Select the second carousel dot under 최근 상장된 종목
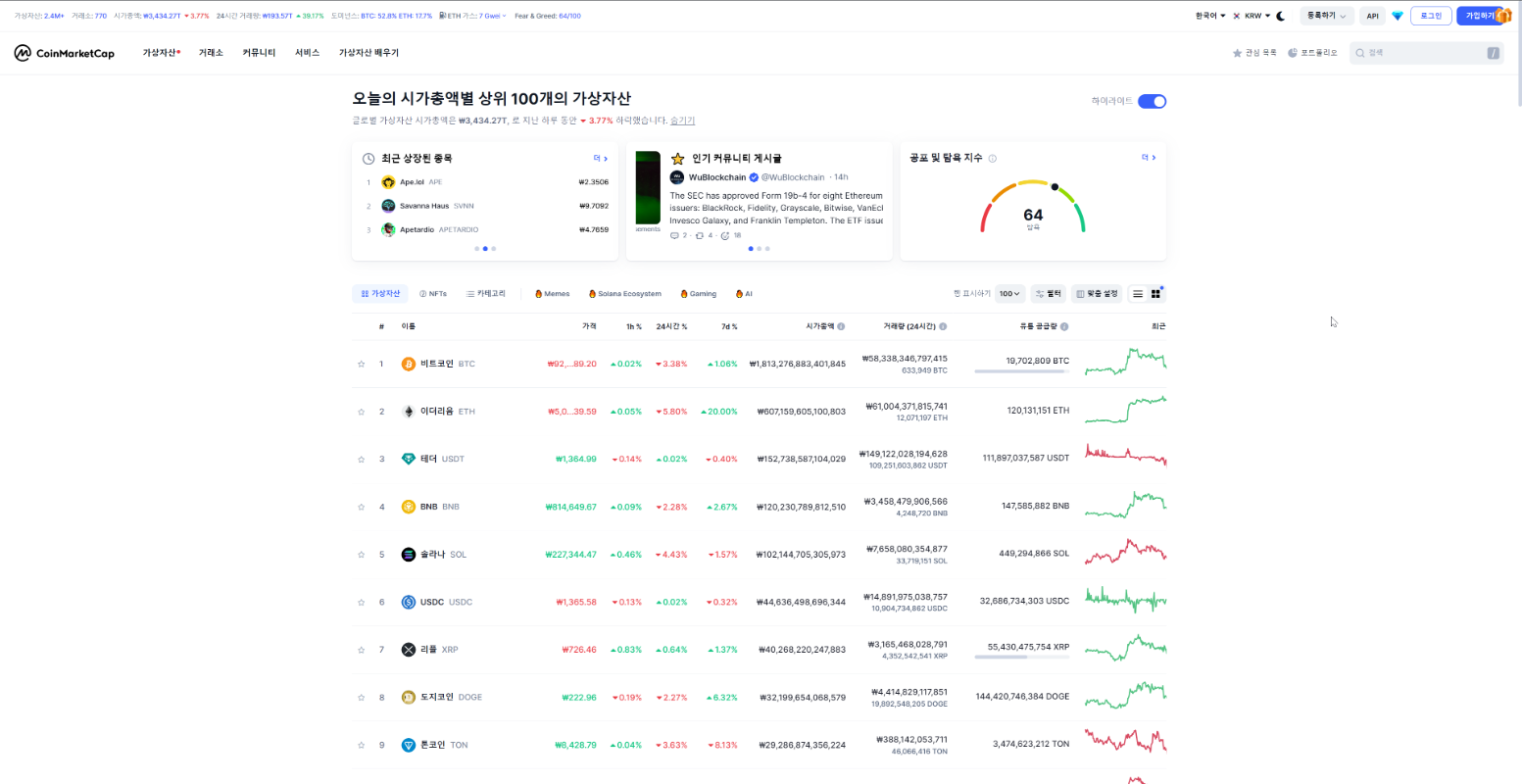This screenshot has width=1522, height=784. (x=485, y=249)
